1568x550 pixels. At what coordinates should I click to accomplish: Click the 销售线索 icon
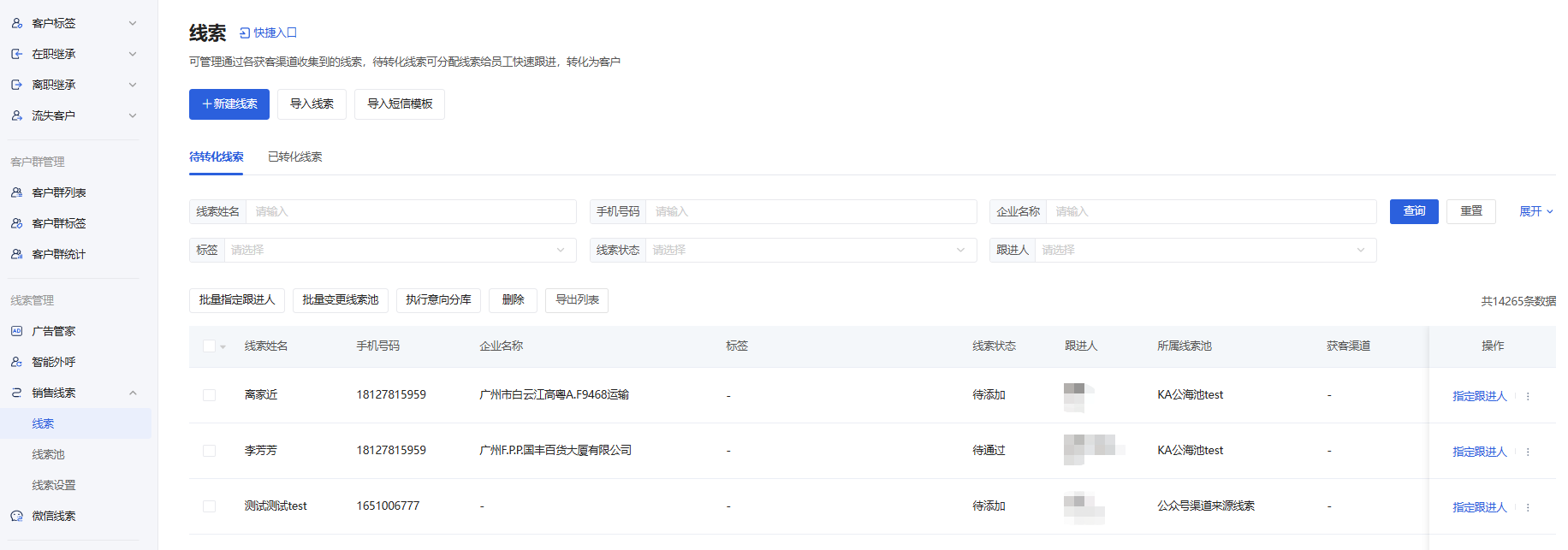tap(16, 393)
